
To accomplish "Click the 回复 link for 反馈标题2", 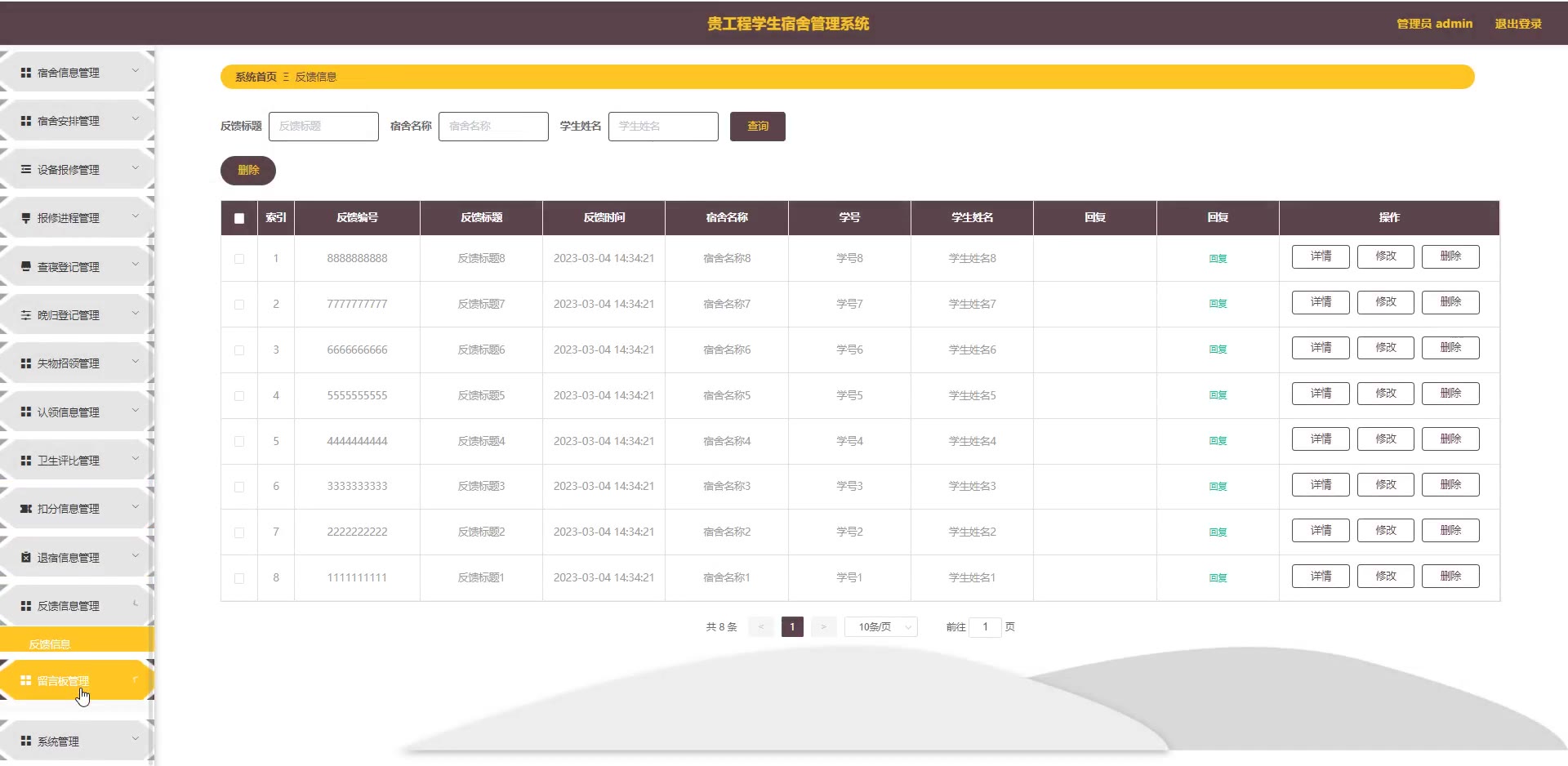I will (x=1218, y=532).
